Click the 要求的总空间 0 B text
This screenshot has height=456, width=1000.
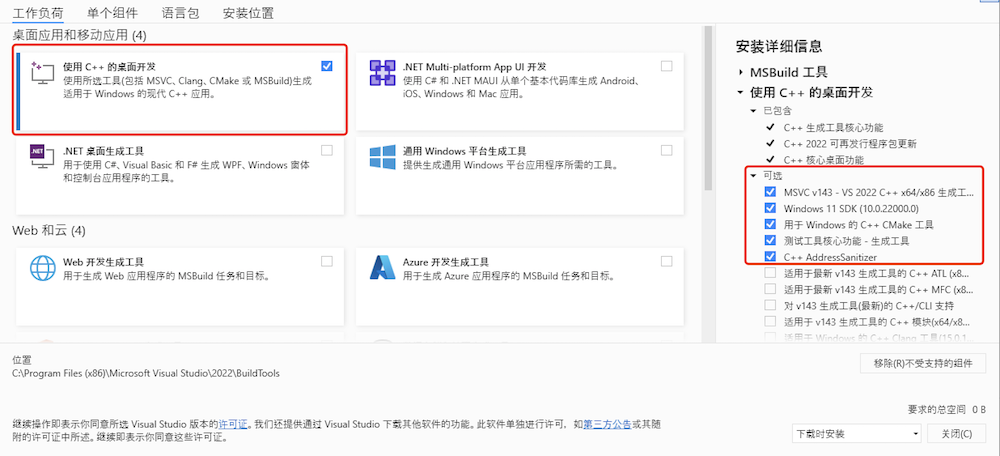click(946, 409)
